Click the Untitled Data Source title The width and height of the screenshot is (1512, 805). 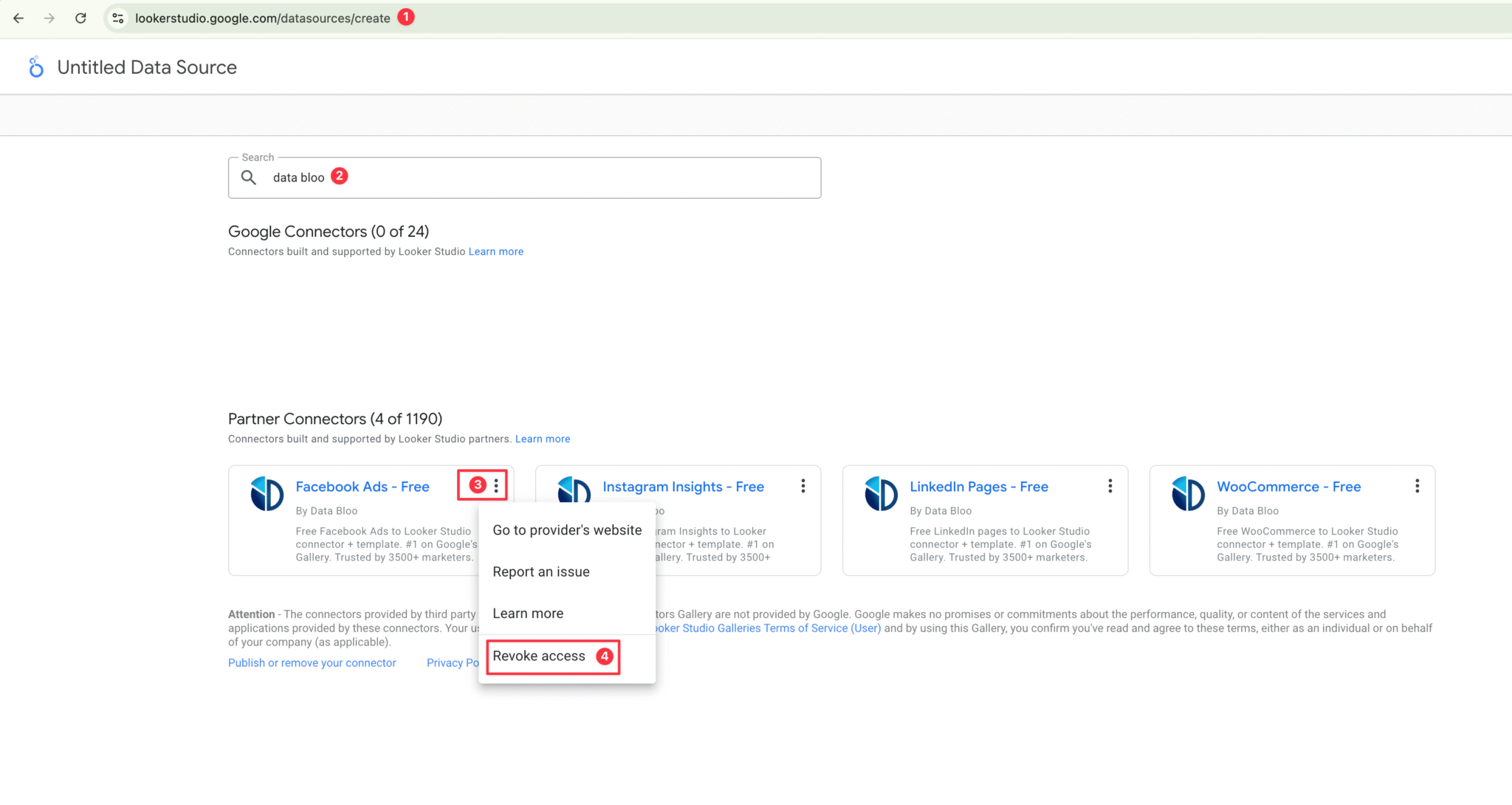pyautogui.click(x=147, y=66)
